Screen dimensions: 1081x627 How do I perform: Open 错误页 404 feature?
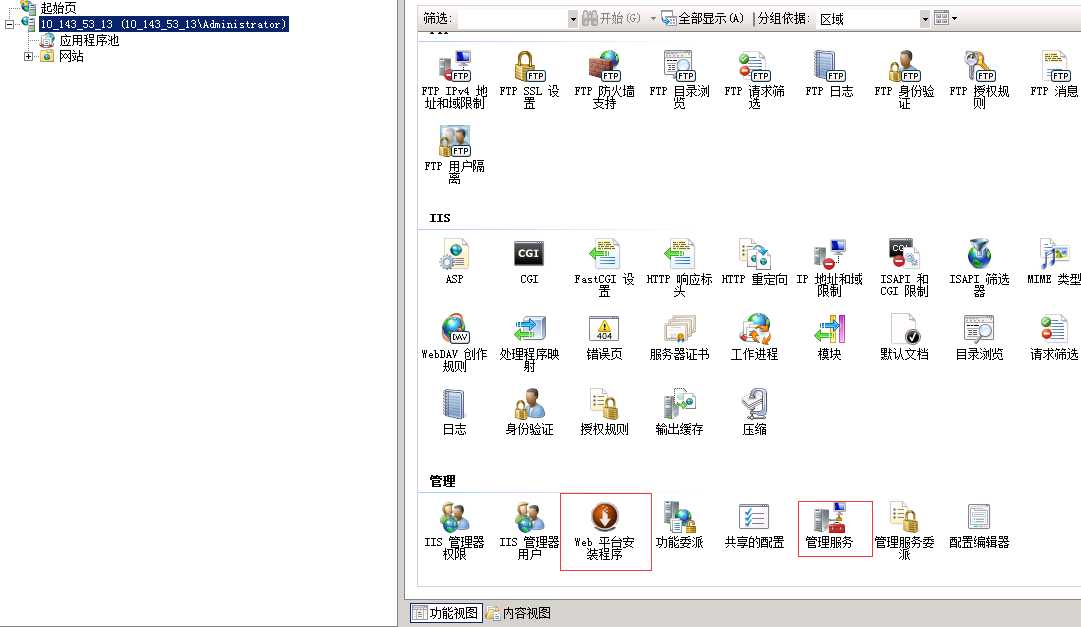(605, 337)
